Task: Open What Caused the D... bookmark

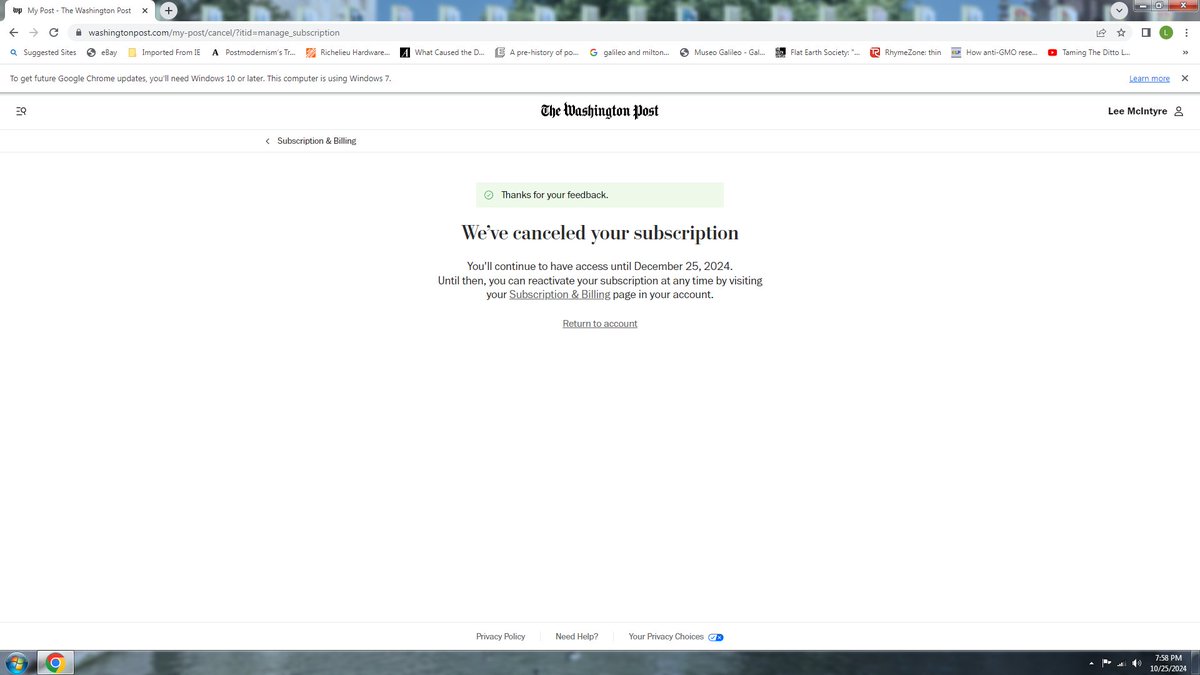Action: click(x=442, y=52)
